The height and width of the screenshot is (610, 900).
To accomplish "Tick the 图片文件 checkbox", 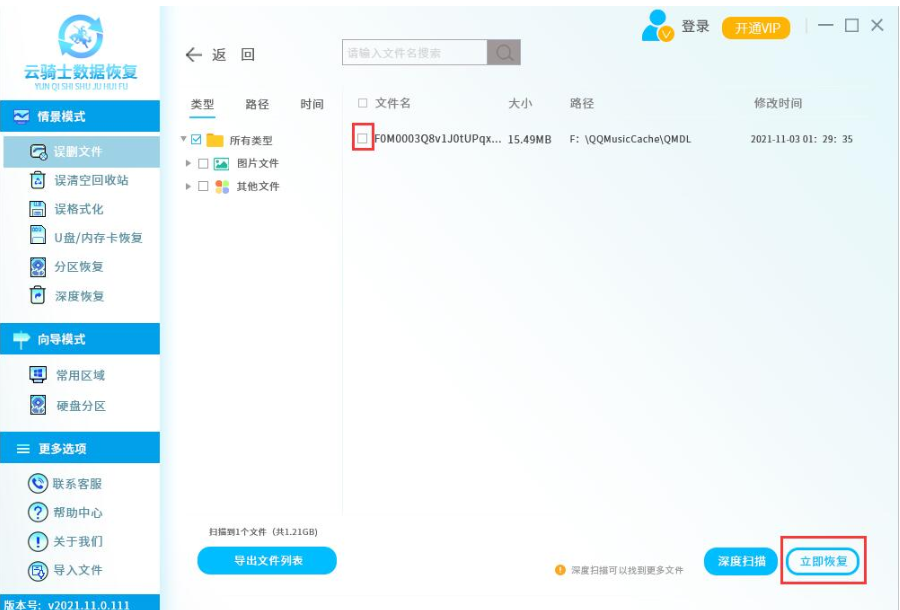I will pyautogui.click(x=203, y=163).
